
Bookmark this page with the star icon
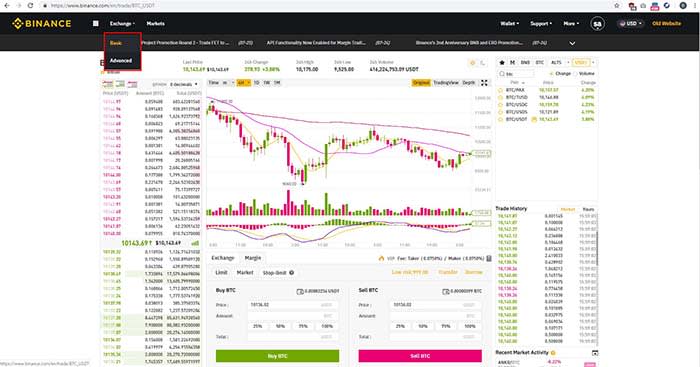point(617,5)
